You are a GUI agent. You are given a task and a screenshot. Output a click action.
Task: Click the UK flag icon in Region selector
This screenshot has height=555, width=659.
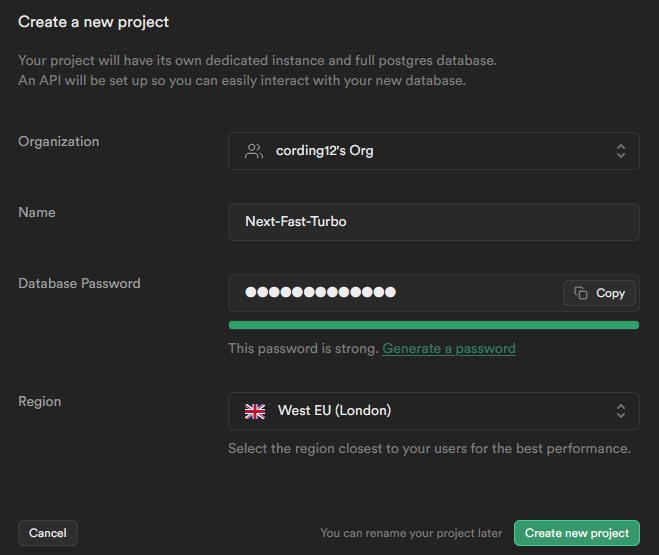[255, 410]
